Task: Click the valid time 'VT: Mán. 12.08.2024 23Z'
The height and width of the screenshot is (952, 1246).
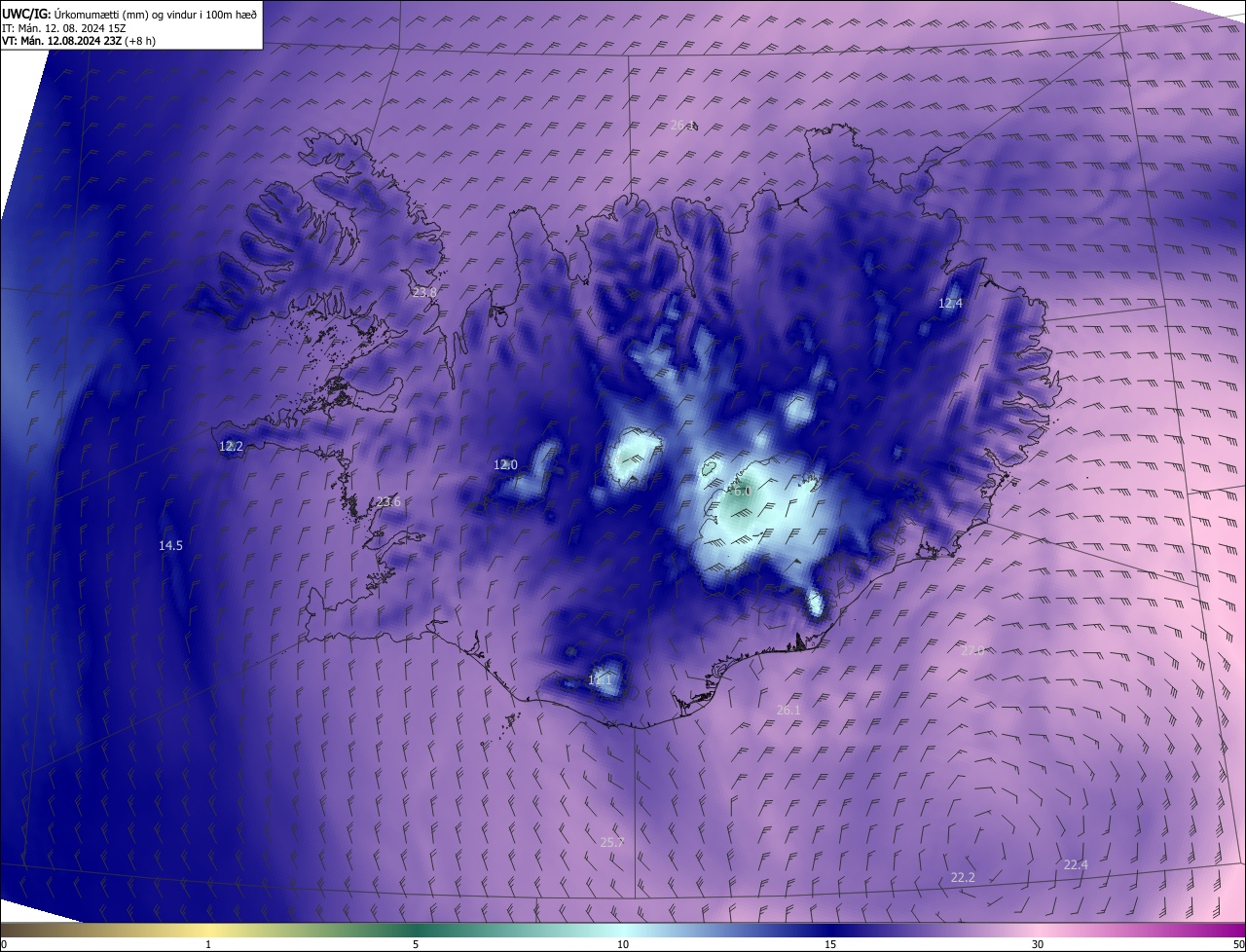Action: [62, 41]
